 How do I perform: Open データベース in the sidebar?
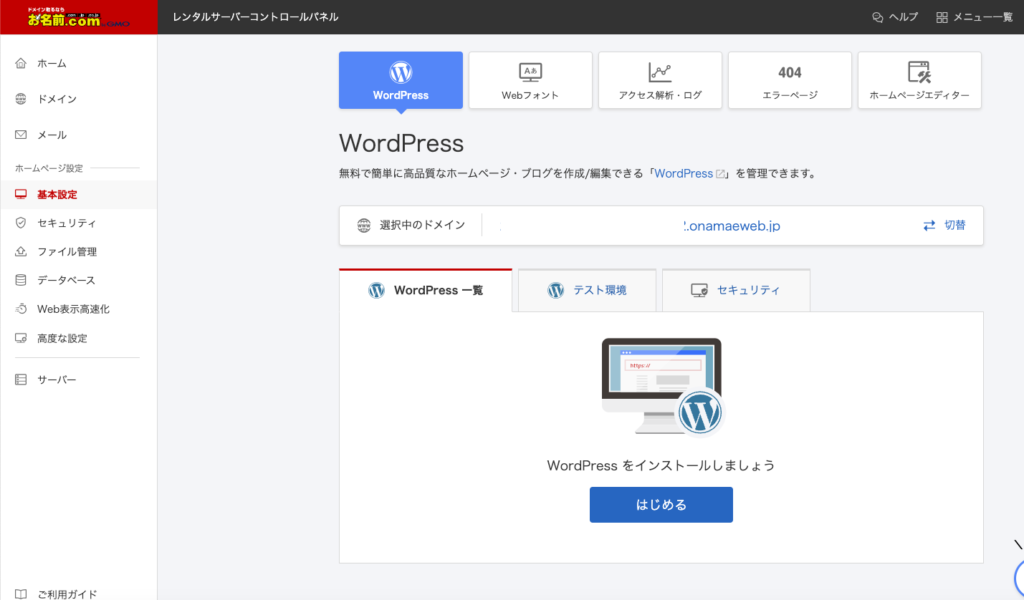[x=78, y=280]
